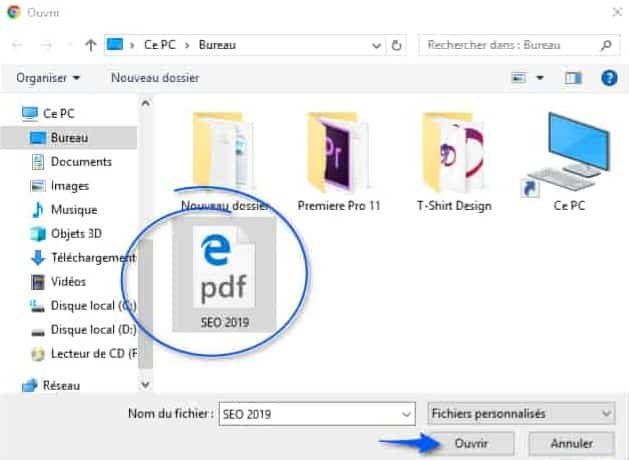Change the view layout icon
The height and width of the screenshot is (460, 629).
click(518, 77)
